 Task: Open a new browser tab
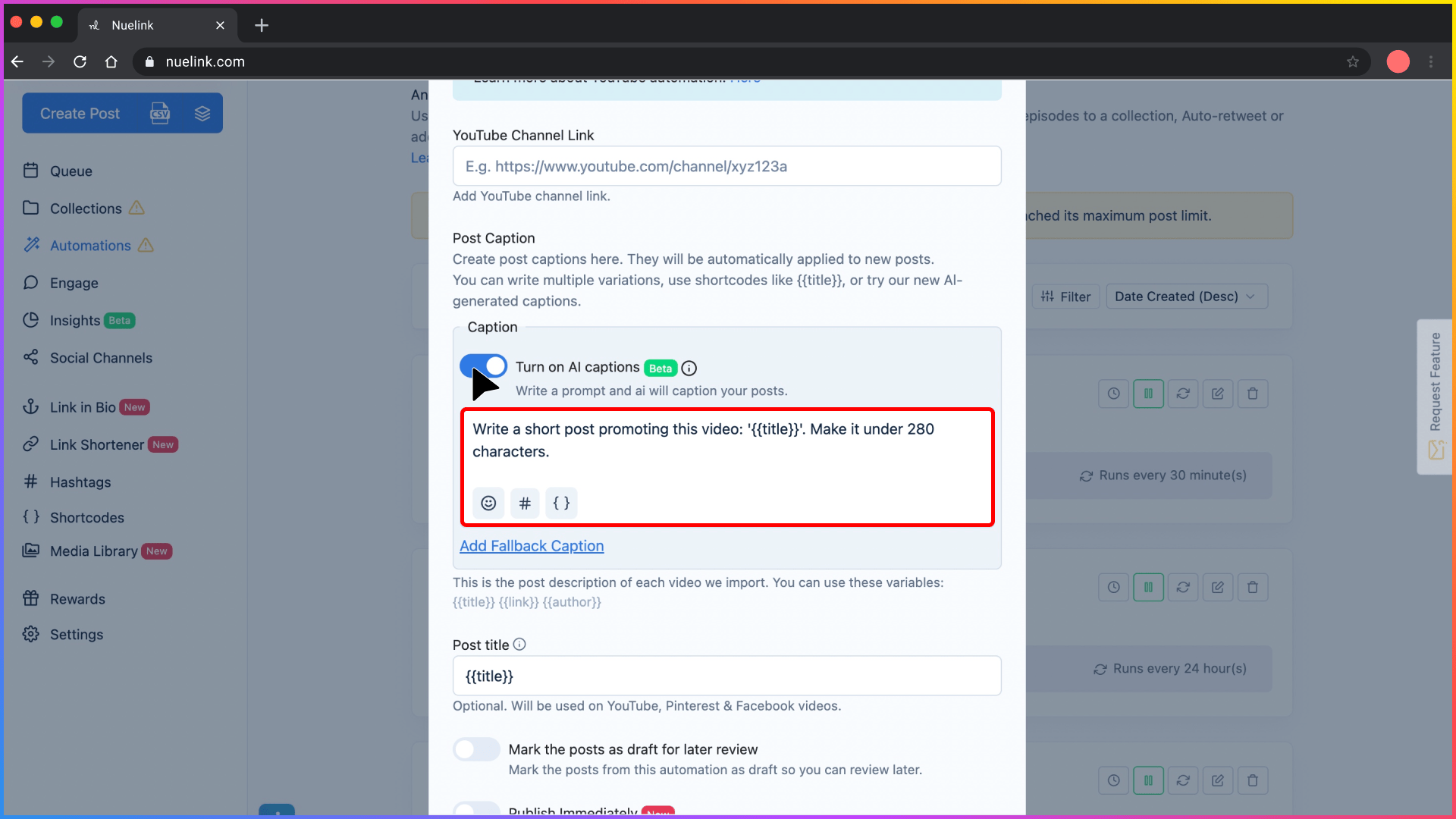[x=262, y=25]
